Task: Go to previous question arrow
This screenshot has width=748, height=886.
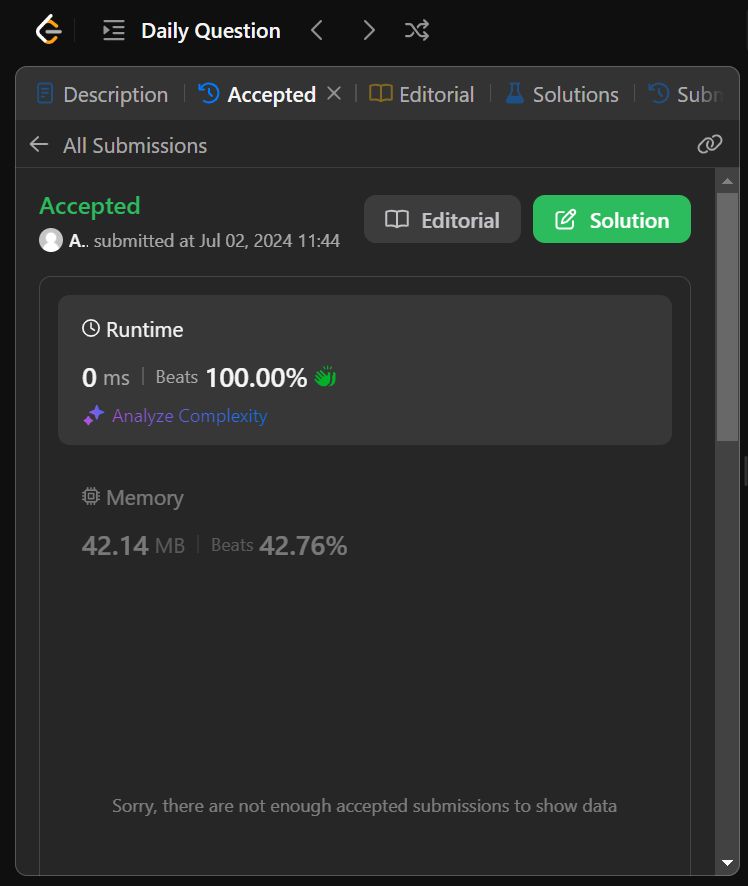Action: [x=317, y=31]
